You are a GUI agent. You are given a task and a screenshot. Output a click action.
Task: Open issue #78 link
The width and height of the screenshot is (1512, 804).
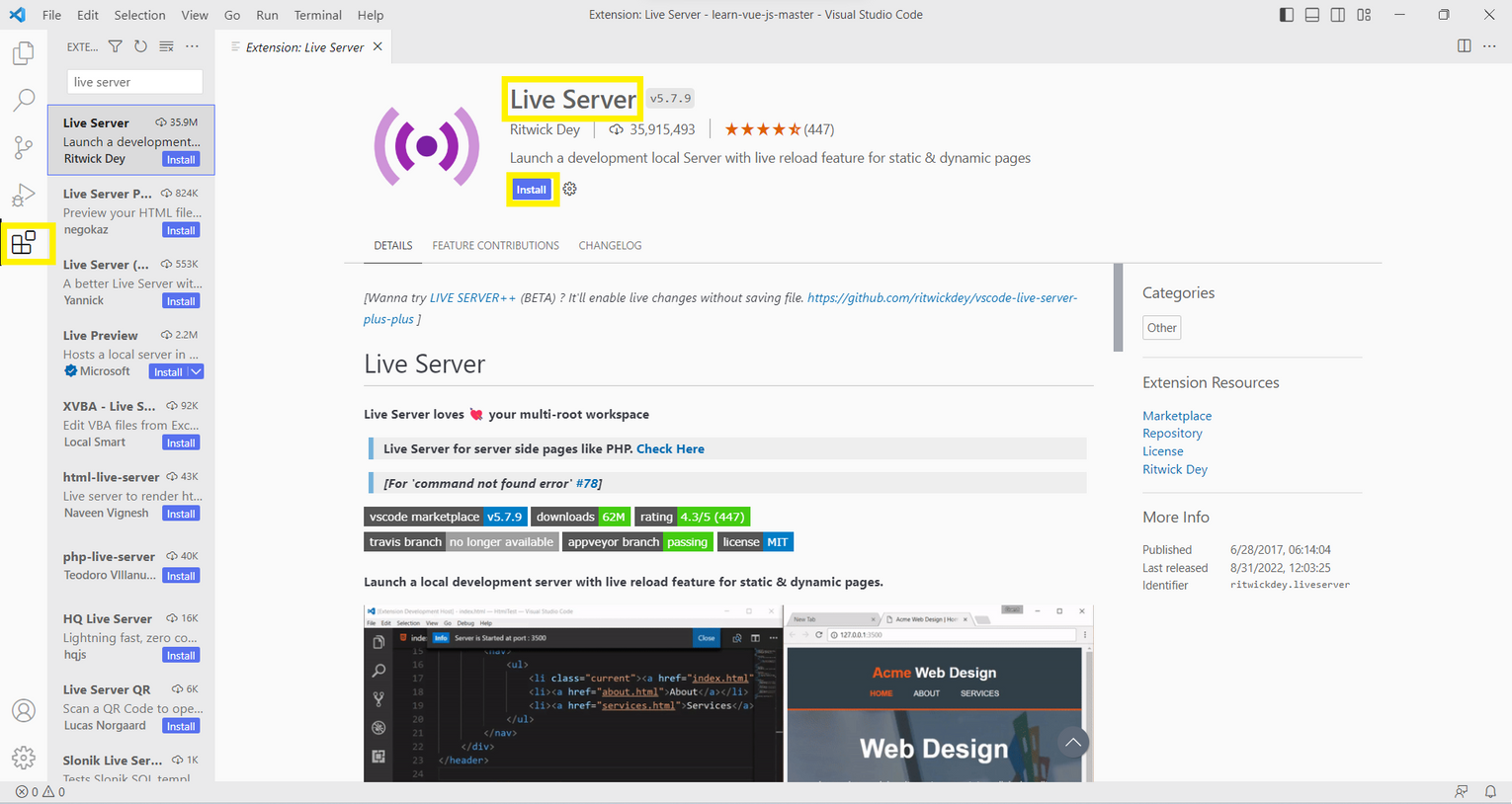point(587,483)
